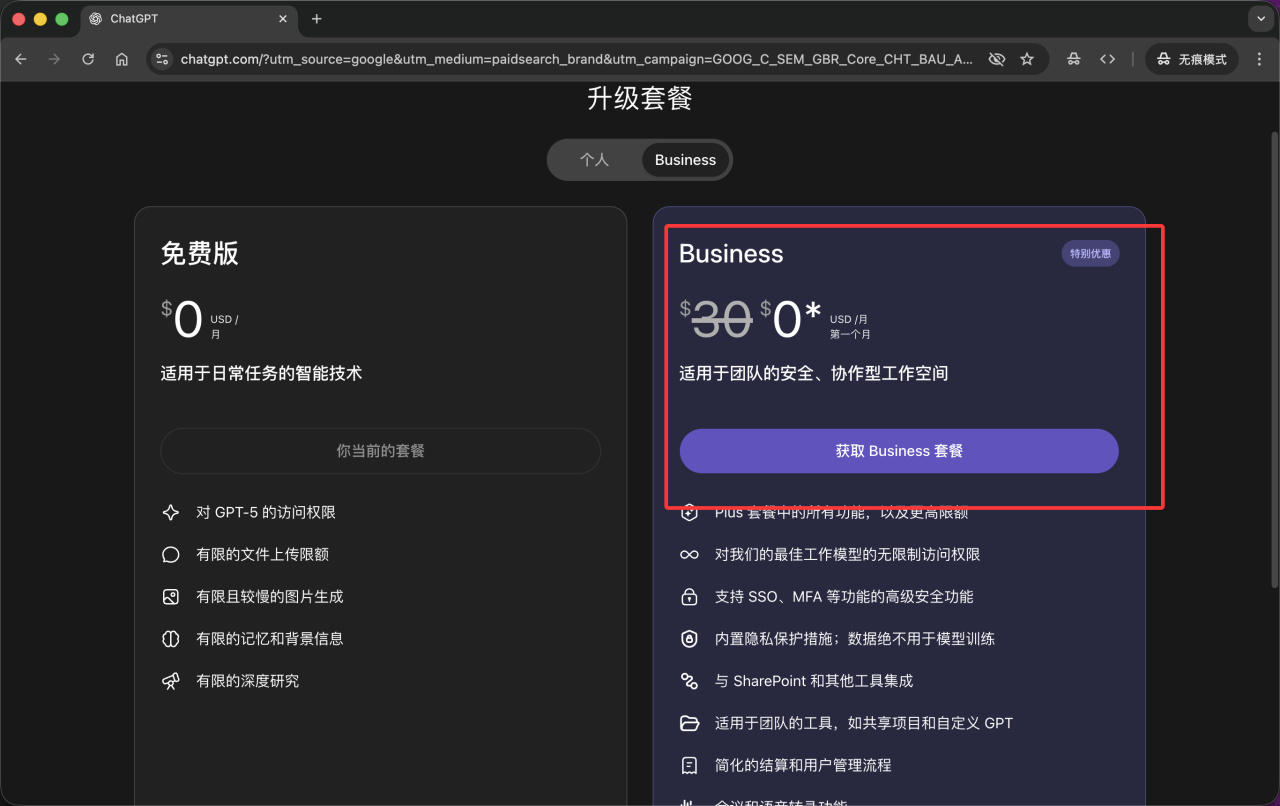This screenshot has width=1280, height=806.
Task: Click 获取 Business 套餐 button
Action: pyautogui.click(x=899, y=451)
